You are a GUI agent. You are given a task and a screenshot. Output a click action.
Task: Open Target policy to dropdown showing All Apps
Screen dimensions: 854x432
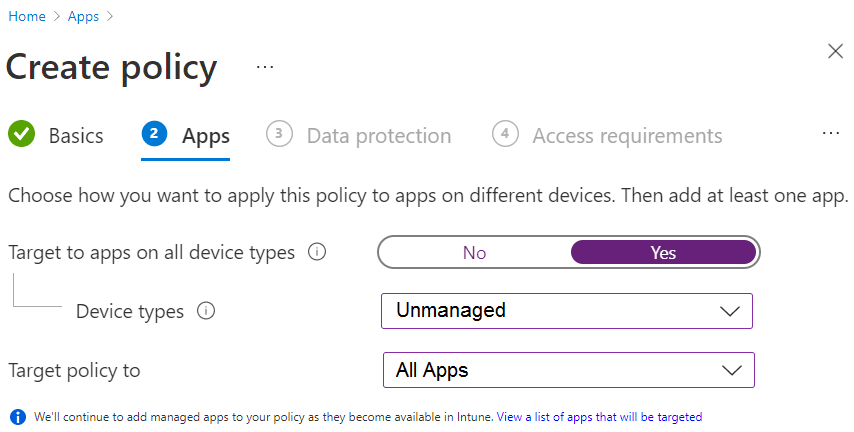(568, 370)
